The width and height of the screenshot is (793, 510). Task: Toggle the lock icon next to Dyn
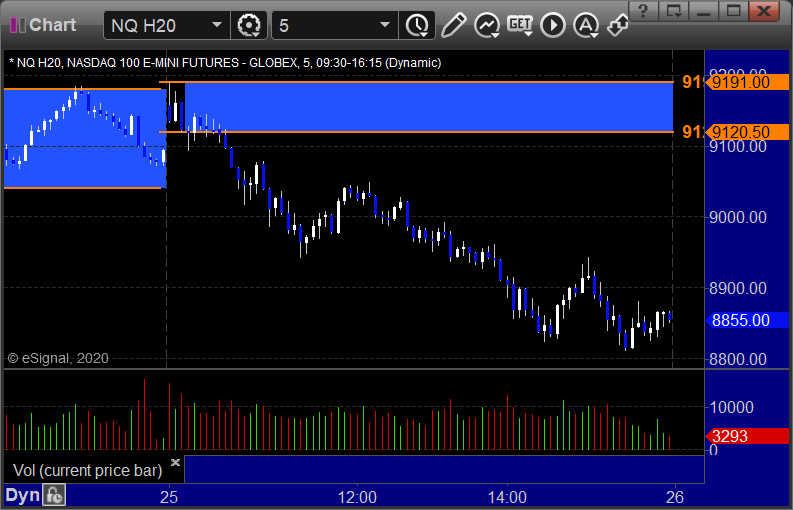(54, 496)
